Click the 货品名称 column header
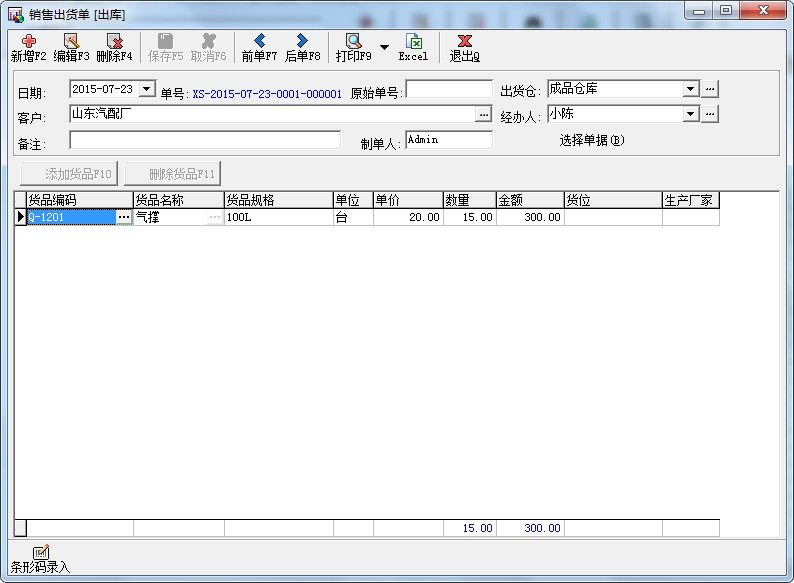The height and width of the screenshot is (583, 794). tap(178, 200)
